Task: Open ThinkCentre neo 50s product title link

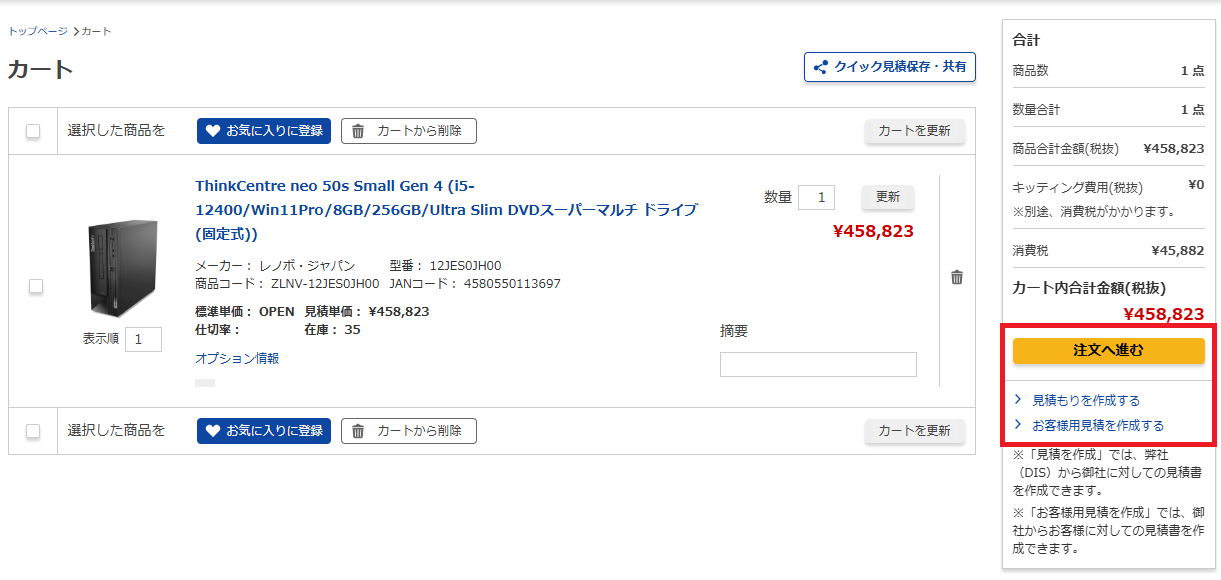Action: tap(445, 209)
